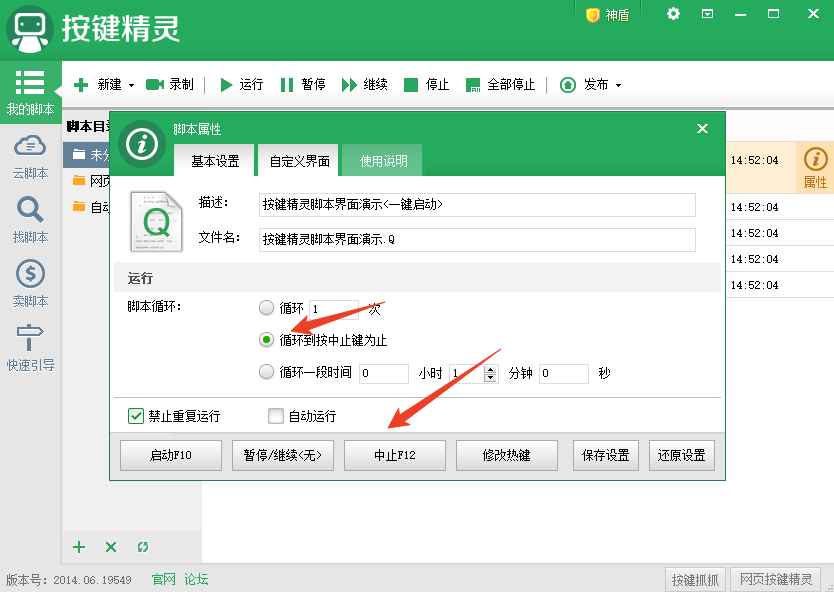
Task: Toggle the 禁止重复运行 checkbox
Action: tap(136, 416)
